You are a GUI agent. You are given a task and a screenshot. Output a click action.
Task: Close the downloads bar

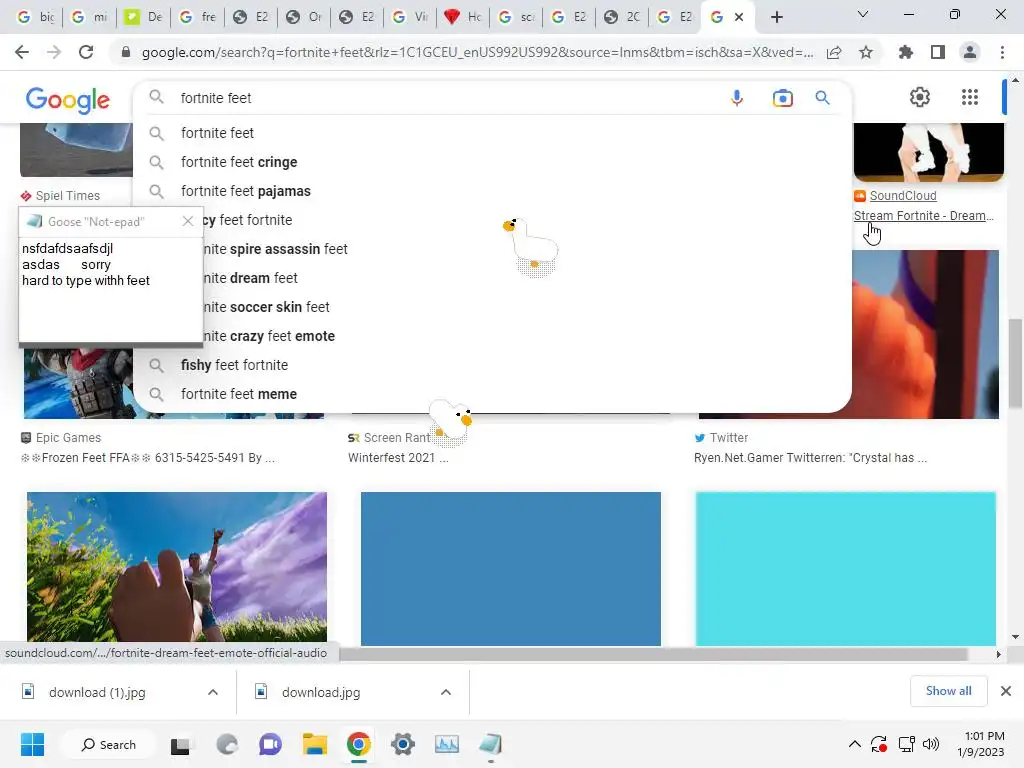(x=1006, y=691)
